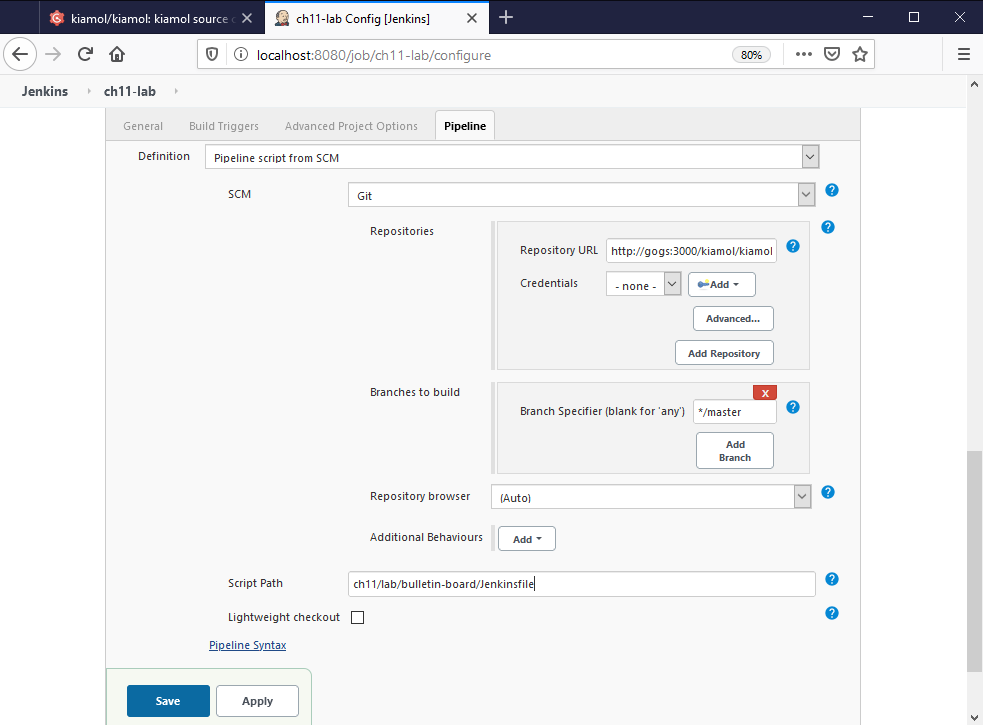Screen dimensions: 983x725
Task: Enable Lightweight checkout checkbox
Action: click(x=358, y=617)
